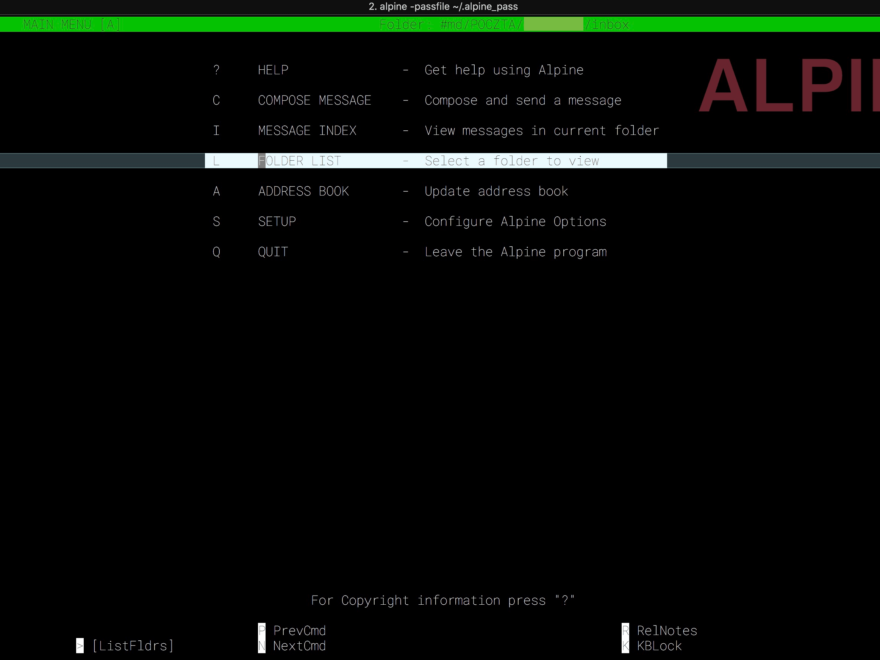This screenshot has width=880, height=660.
Task: Click the '>' key beside ListFldrs
Action: [x=80, y=646]
